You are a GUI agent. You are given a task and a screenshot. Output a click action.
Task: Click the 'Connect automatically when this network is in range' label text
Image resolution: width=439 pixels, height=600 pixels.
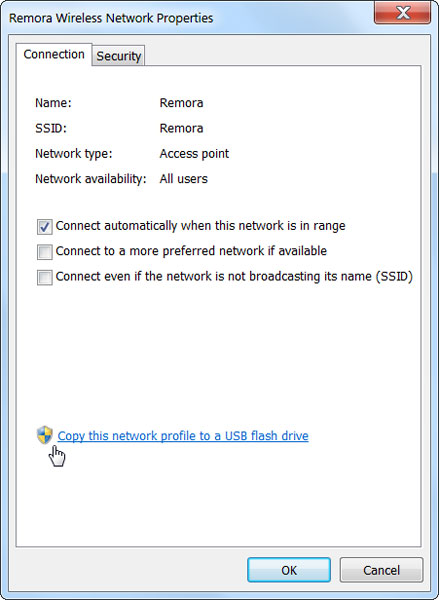201,226
